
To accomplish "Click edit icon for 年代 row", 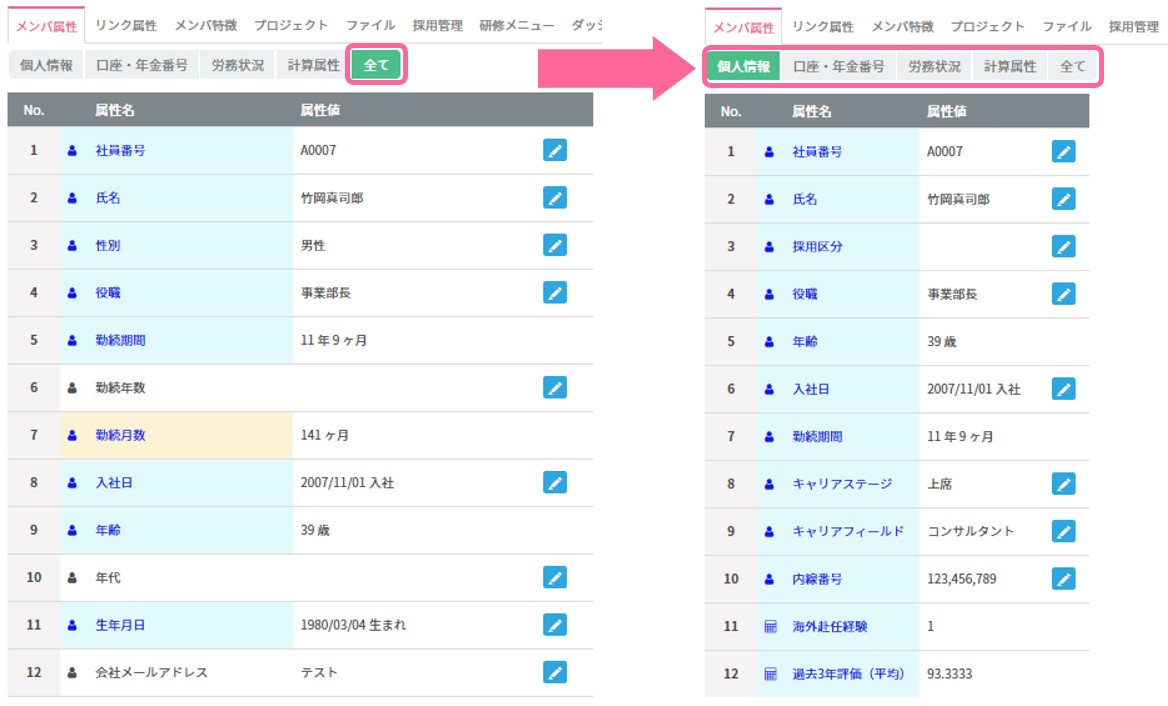I will [x=555, y=577].
